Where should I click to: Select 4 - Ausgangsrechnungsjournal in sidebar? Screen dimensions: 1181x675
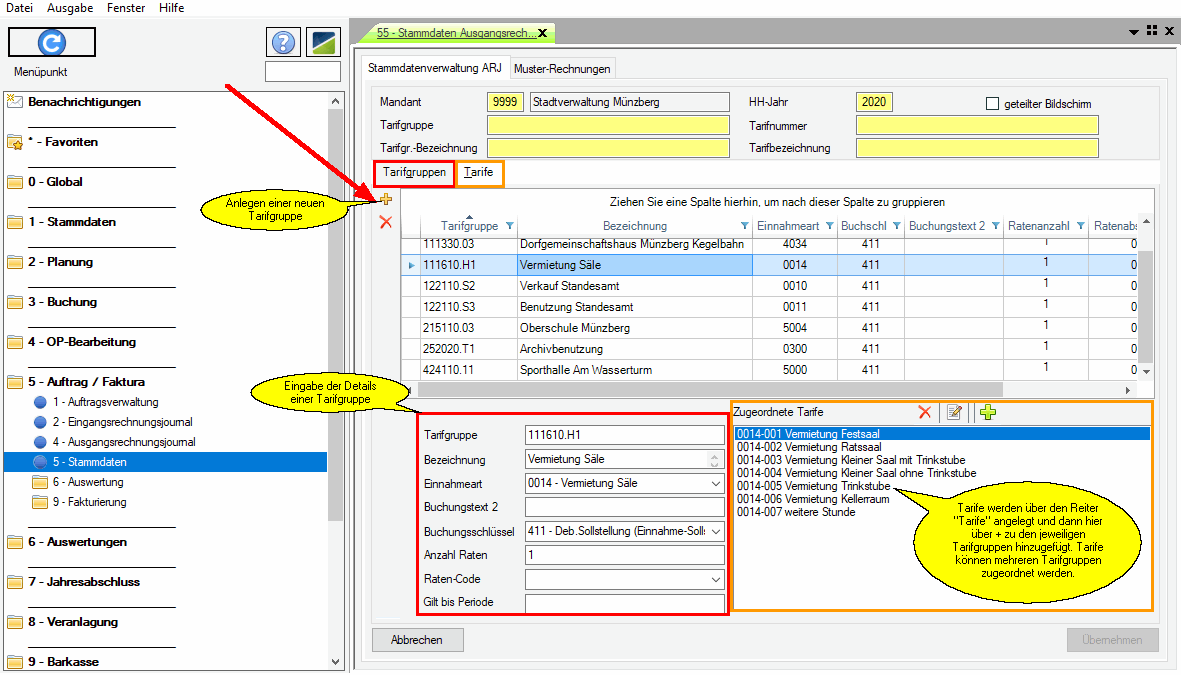124,442
